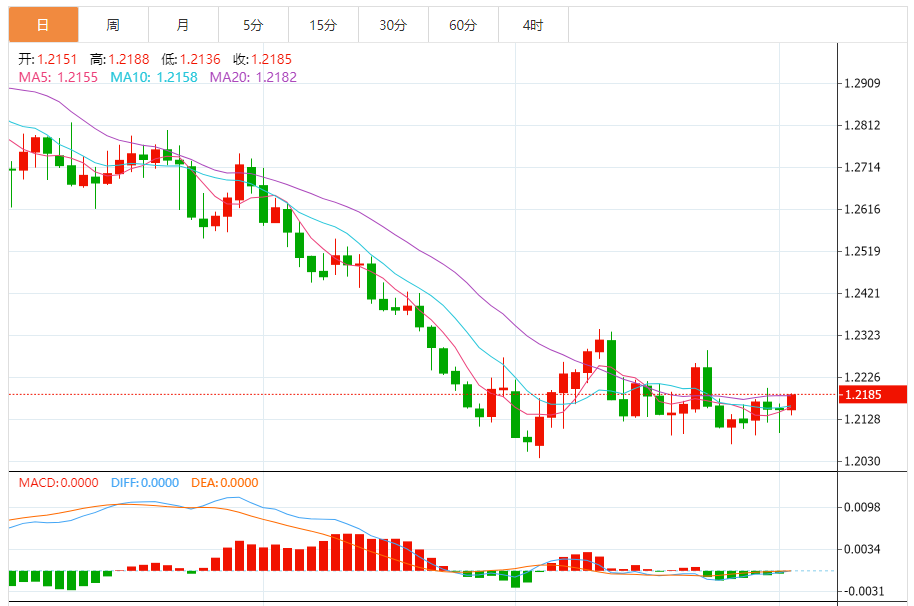This screenshot has width=914, height=606.
Task: Click the 1.2909 price axis label
Action: (862, 83)
